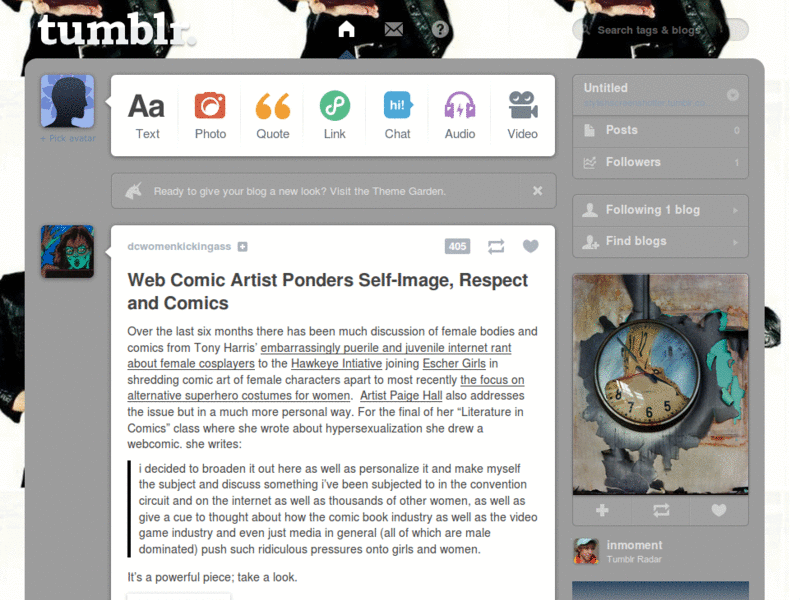
Task: Expand the Following 1 blog arrow
Action: click(x=735, y=210)
